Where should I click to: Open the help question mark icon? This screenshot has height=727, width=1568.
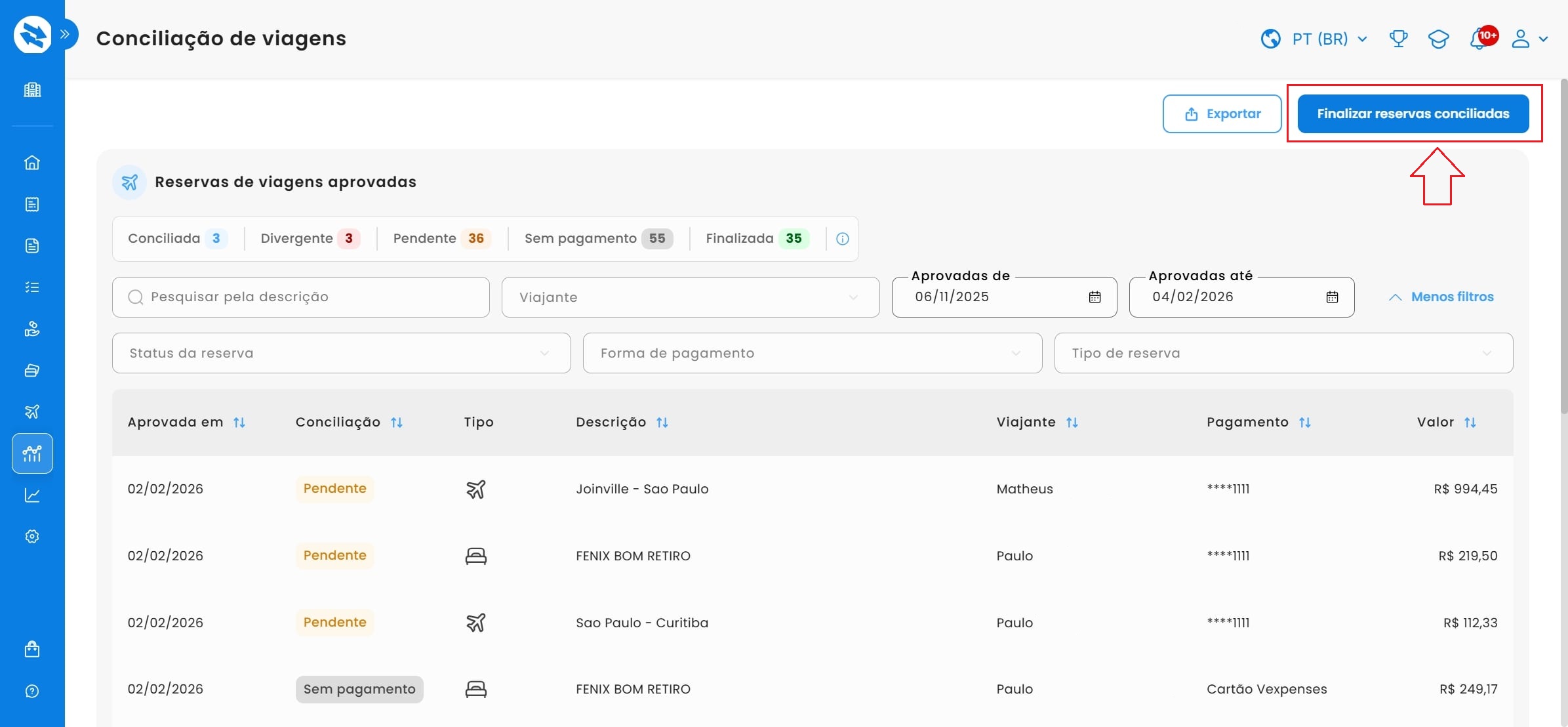32,691
